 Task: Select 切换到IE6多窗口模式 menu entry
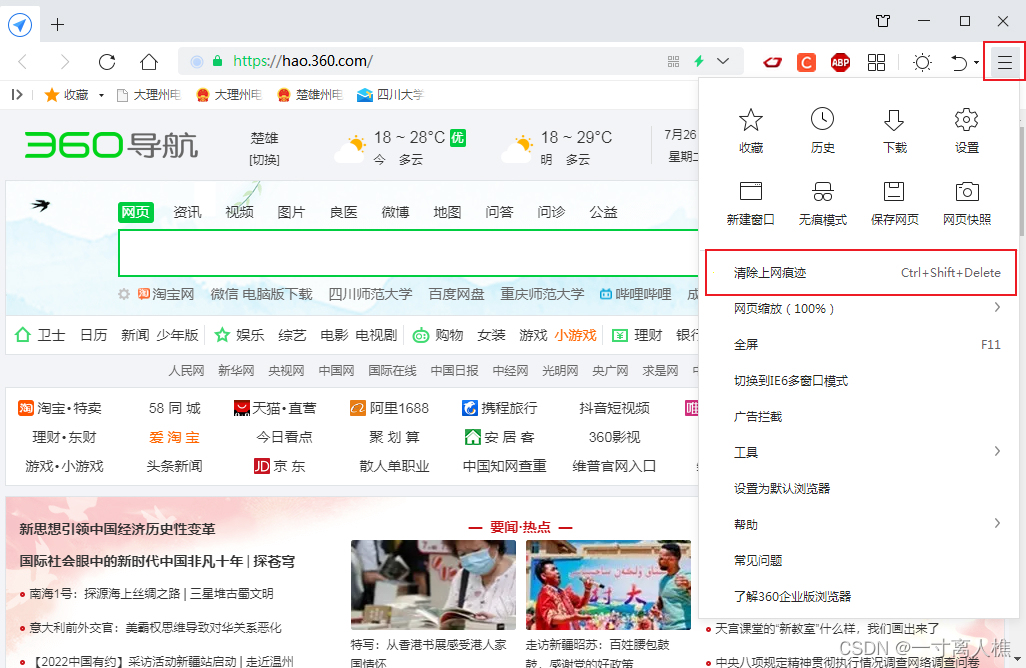coord(860,380)
